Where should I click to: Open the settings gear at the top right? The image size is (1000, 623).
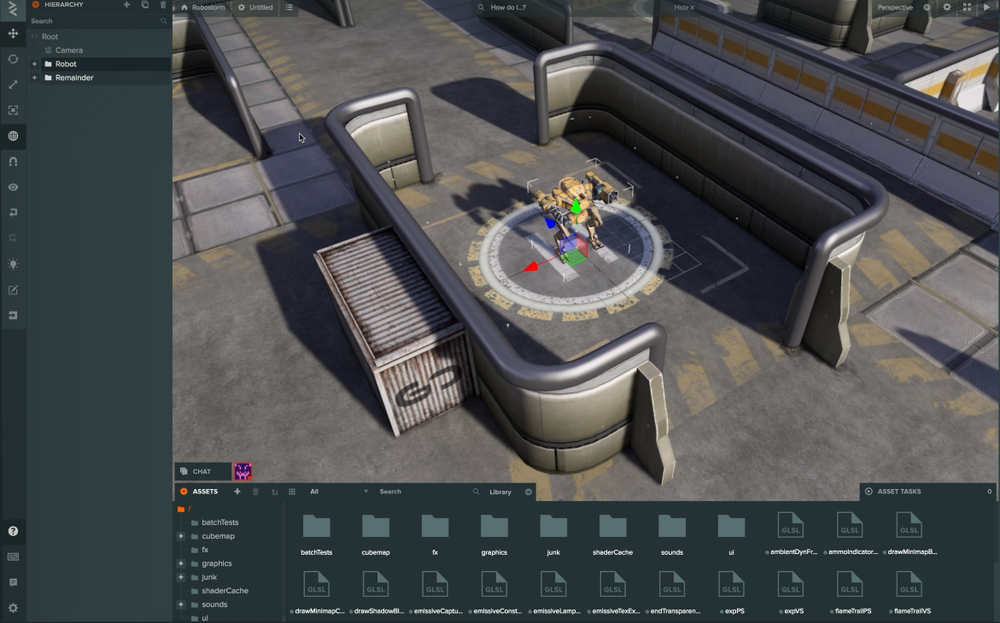(x=947, y=7)
